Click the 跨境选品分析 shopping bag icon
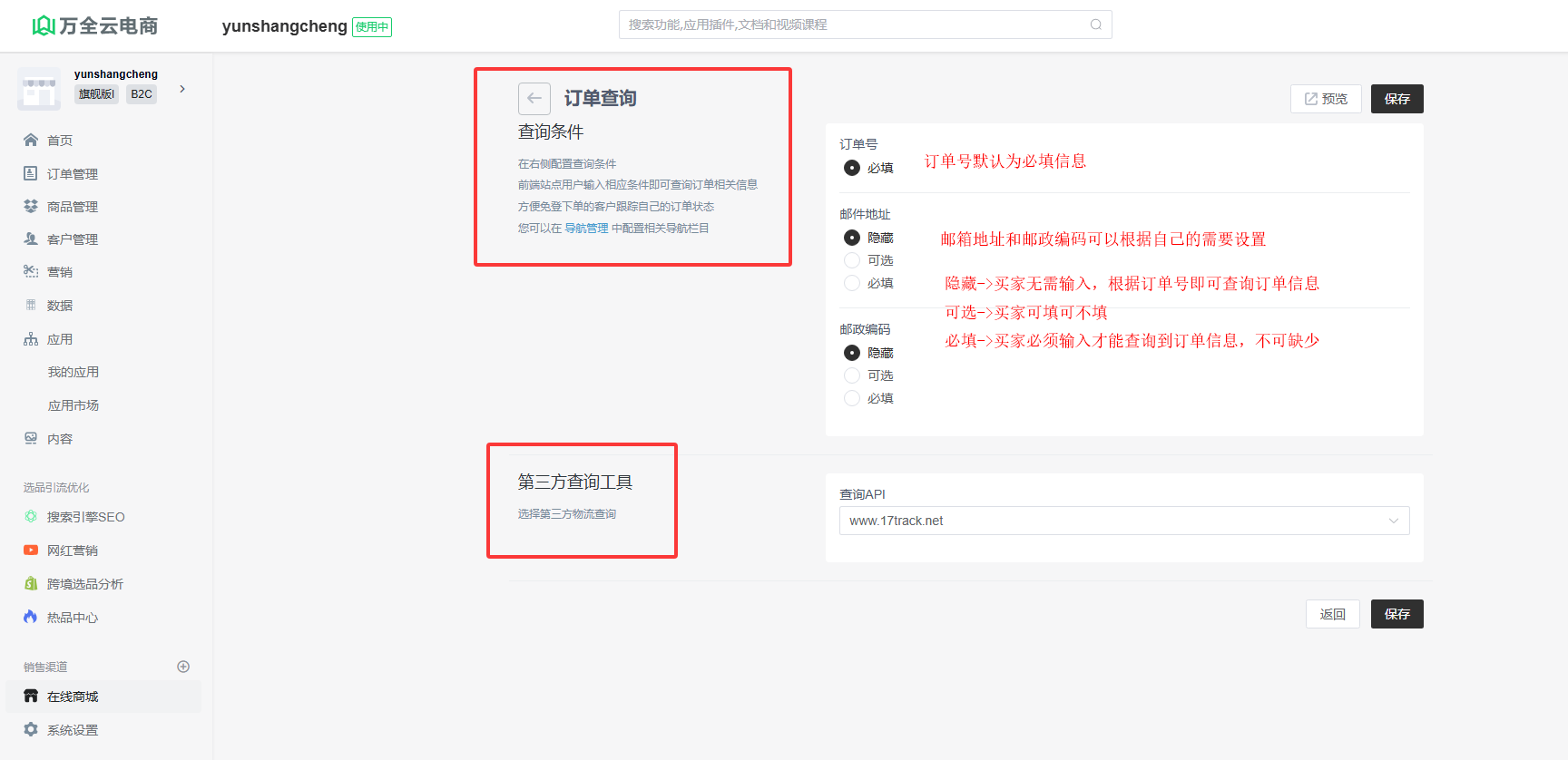 31,583
